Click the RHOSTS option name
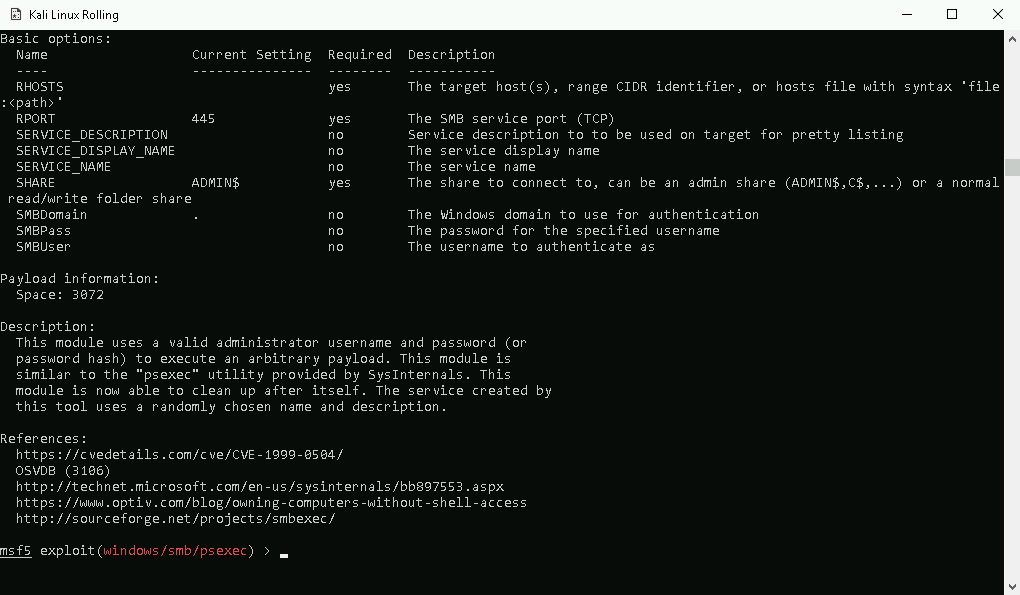The height and width of the screenshot is (595, 1020). 40,86
